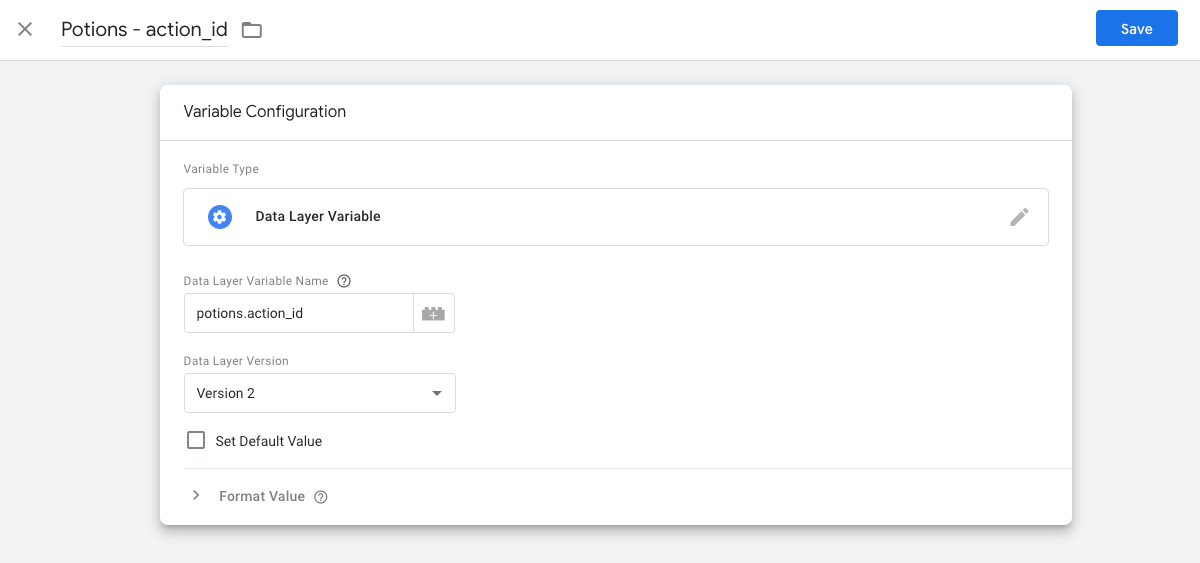Click the blue gear Data Layer Variable icon
The image size is (1200, 563).
[x=220, y=217]
